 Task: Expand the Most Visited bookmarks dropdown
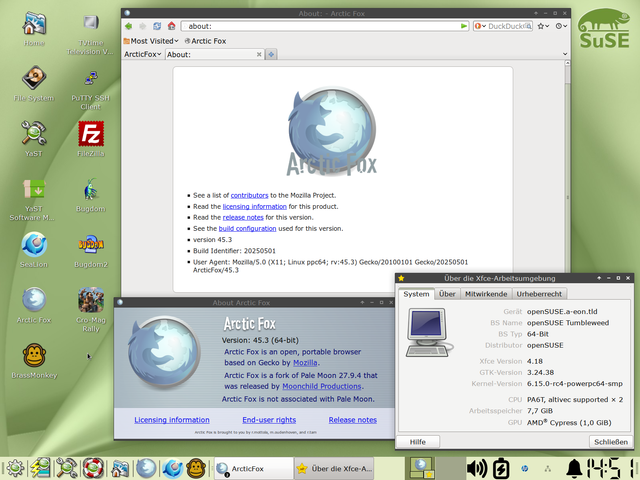151,41
